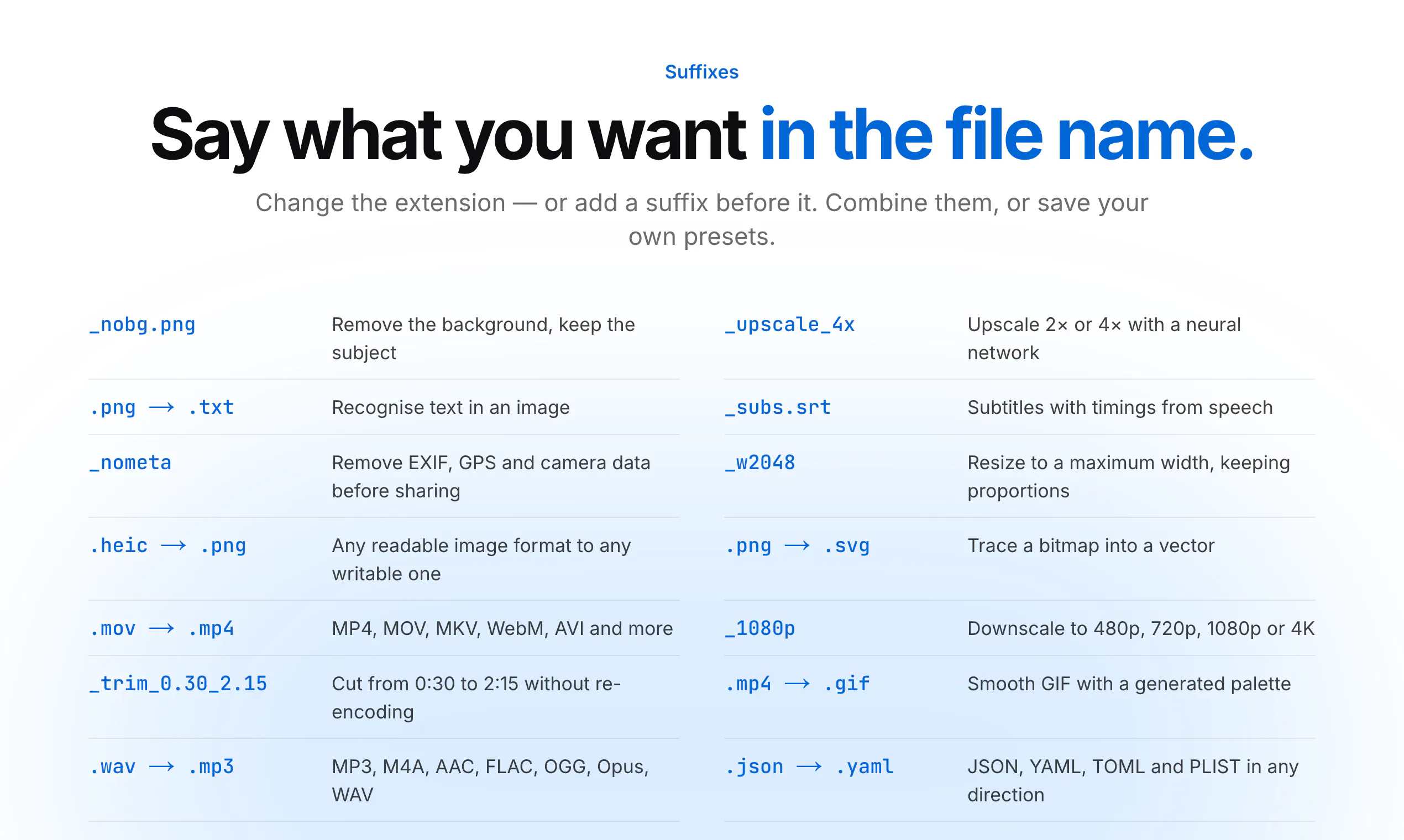Viewport: 1404px width, 840px height.
Task: Click arrow between .json and .yaml
Action: point(809,767)
